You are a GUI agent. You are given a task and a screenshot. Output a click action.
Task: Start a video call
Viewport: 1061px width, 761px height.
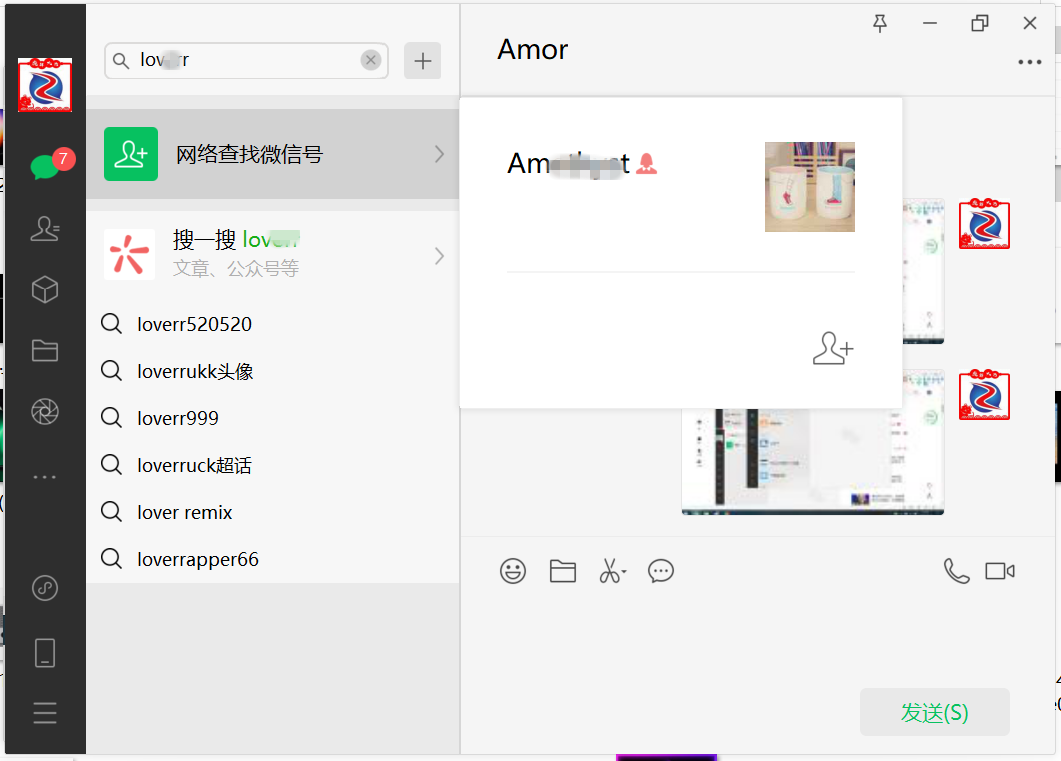pos(1000,571)
